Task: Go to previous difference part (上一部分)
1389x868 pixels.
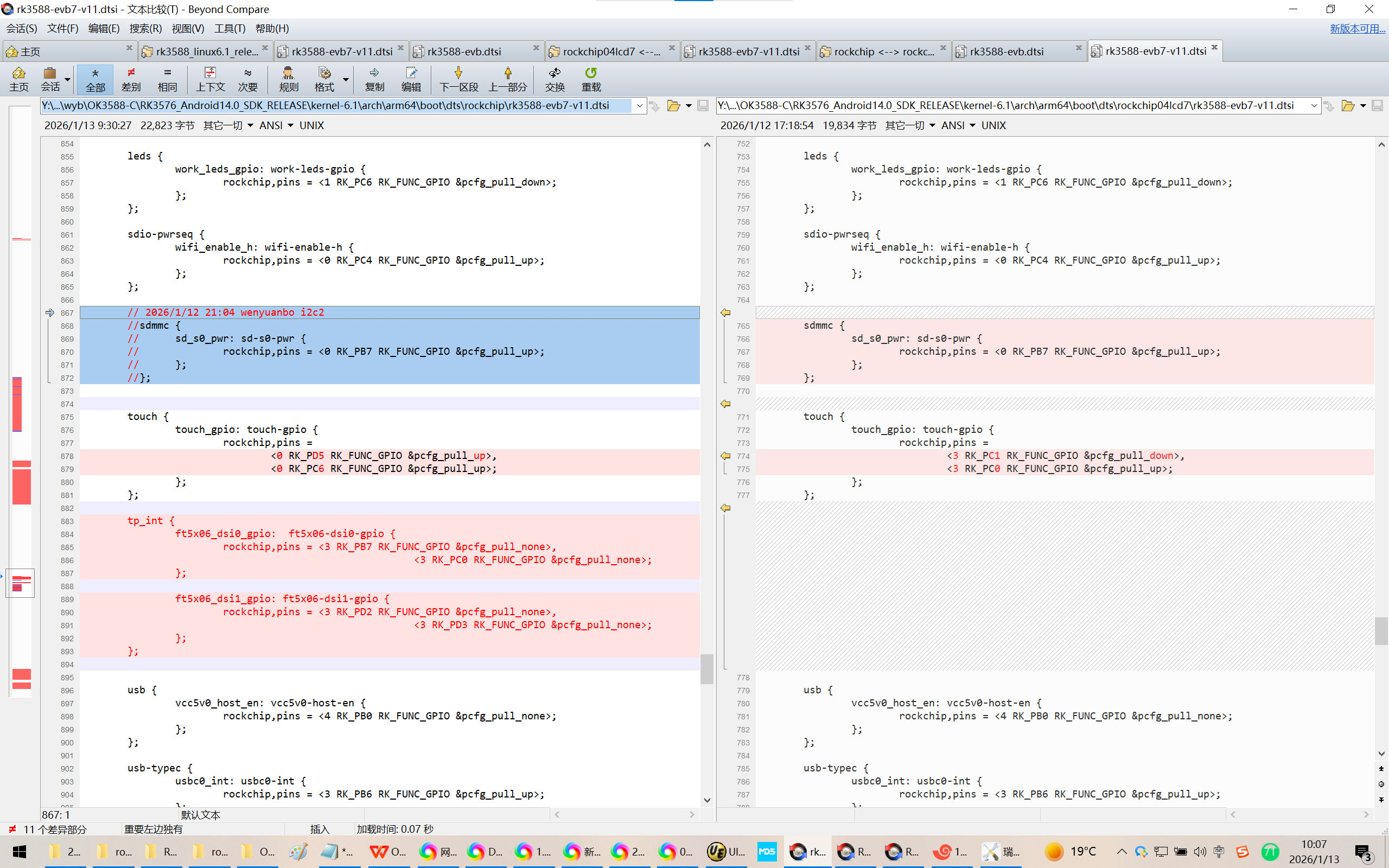Action: [x=507, y=79]
